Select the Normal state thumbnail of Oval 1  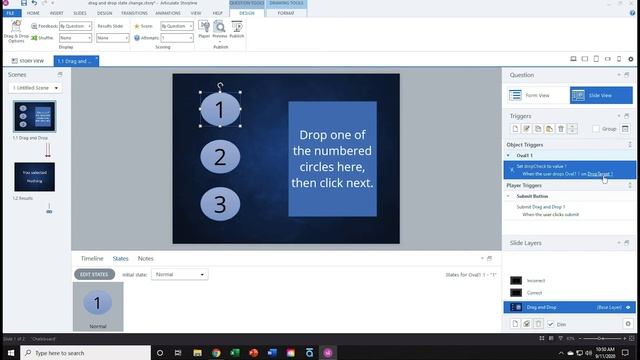98,307
